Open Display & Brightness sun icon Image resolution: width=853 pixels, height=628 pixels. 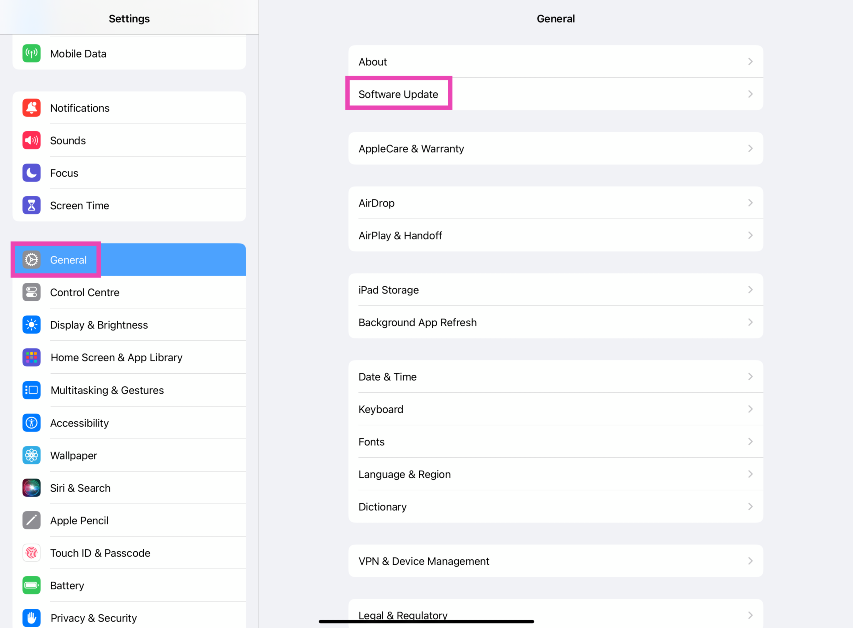click(31, 325)
